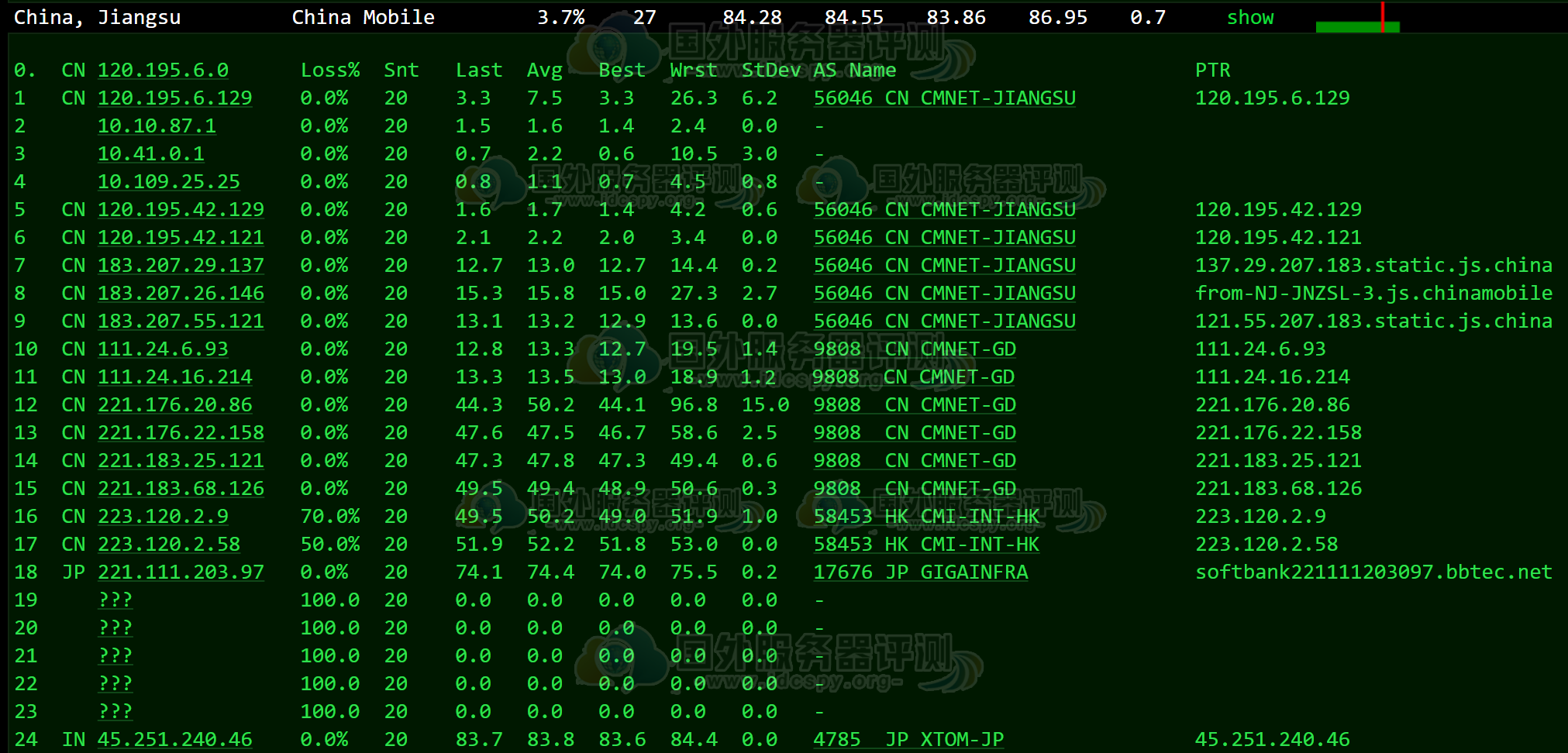
Task: Click the 74.1 last value on hop 18
Action: (479, 572)
